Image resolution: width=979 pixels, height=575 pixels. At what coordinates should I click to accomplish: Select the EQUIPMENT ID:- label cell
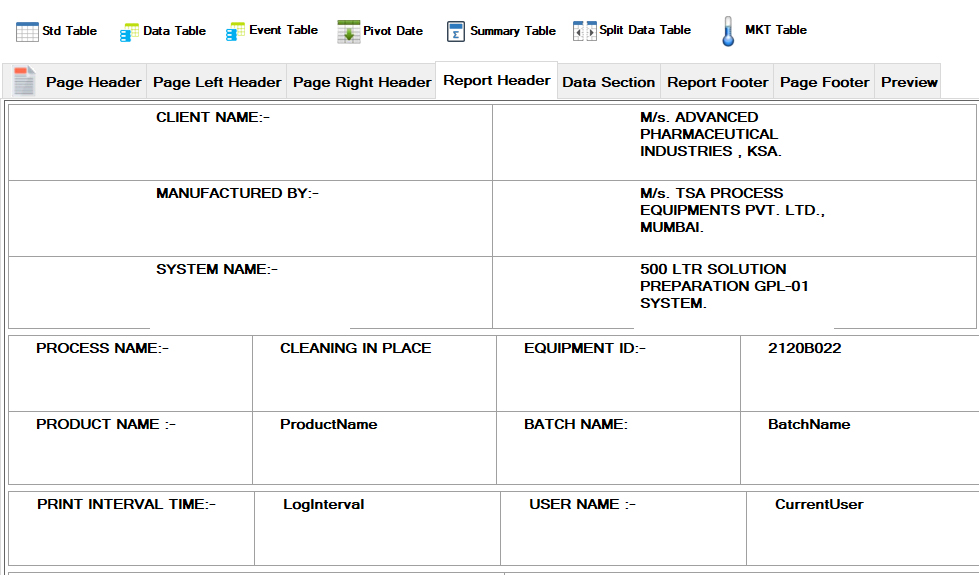(618, 373)
